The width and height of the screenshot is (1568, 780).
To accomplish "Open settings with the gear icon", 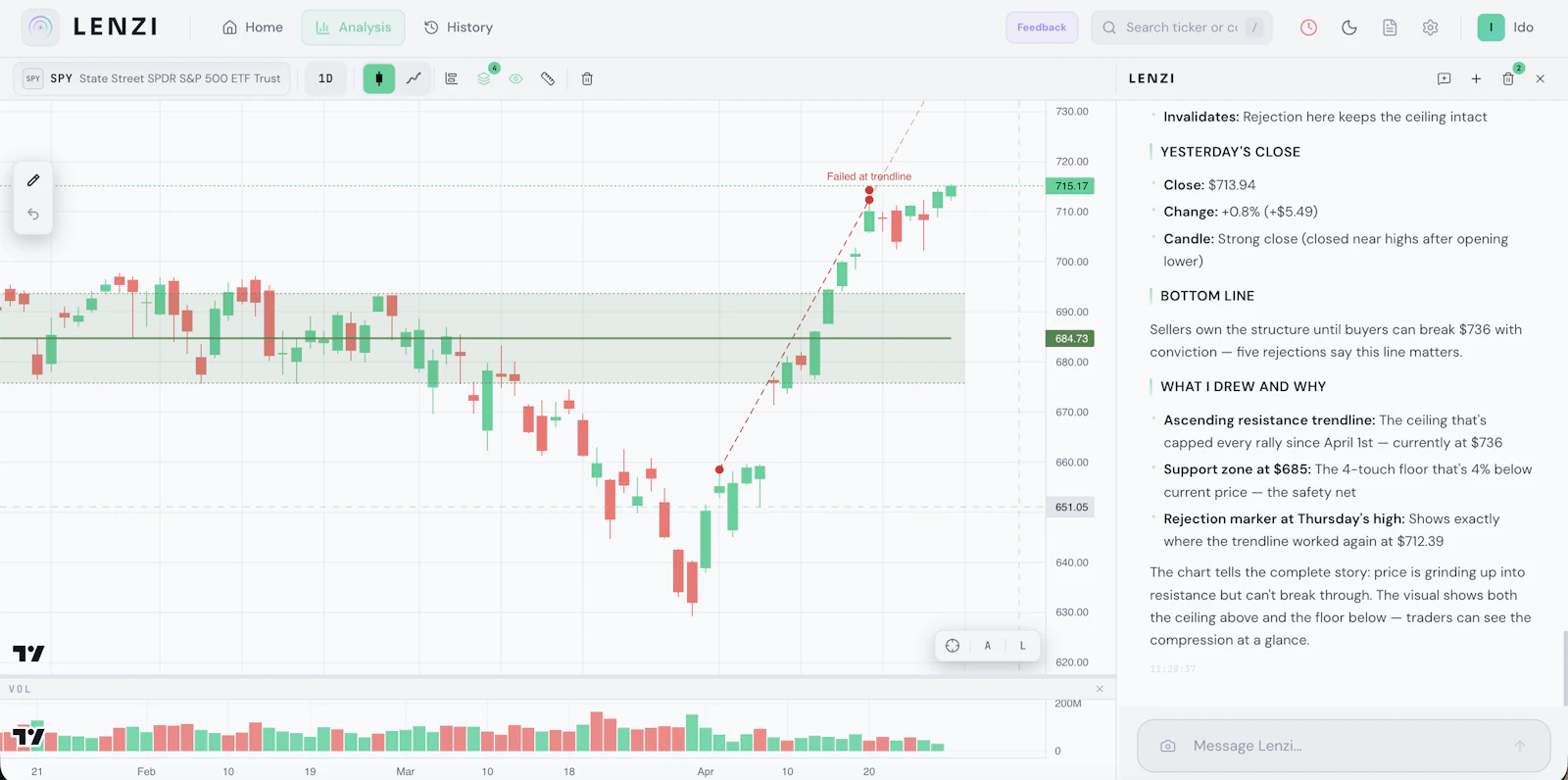I will click(1431, 27).
